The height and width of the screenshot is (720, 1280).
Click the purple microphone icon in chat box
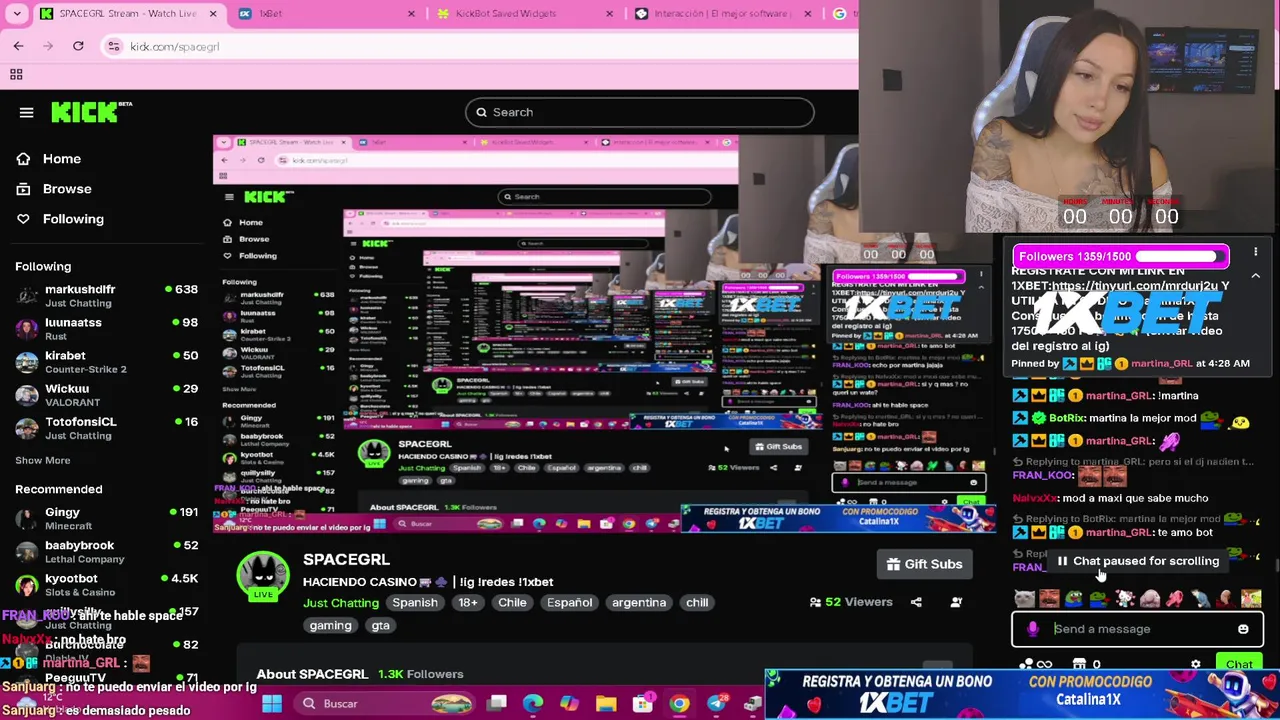(x=1033, y=629)
